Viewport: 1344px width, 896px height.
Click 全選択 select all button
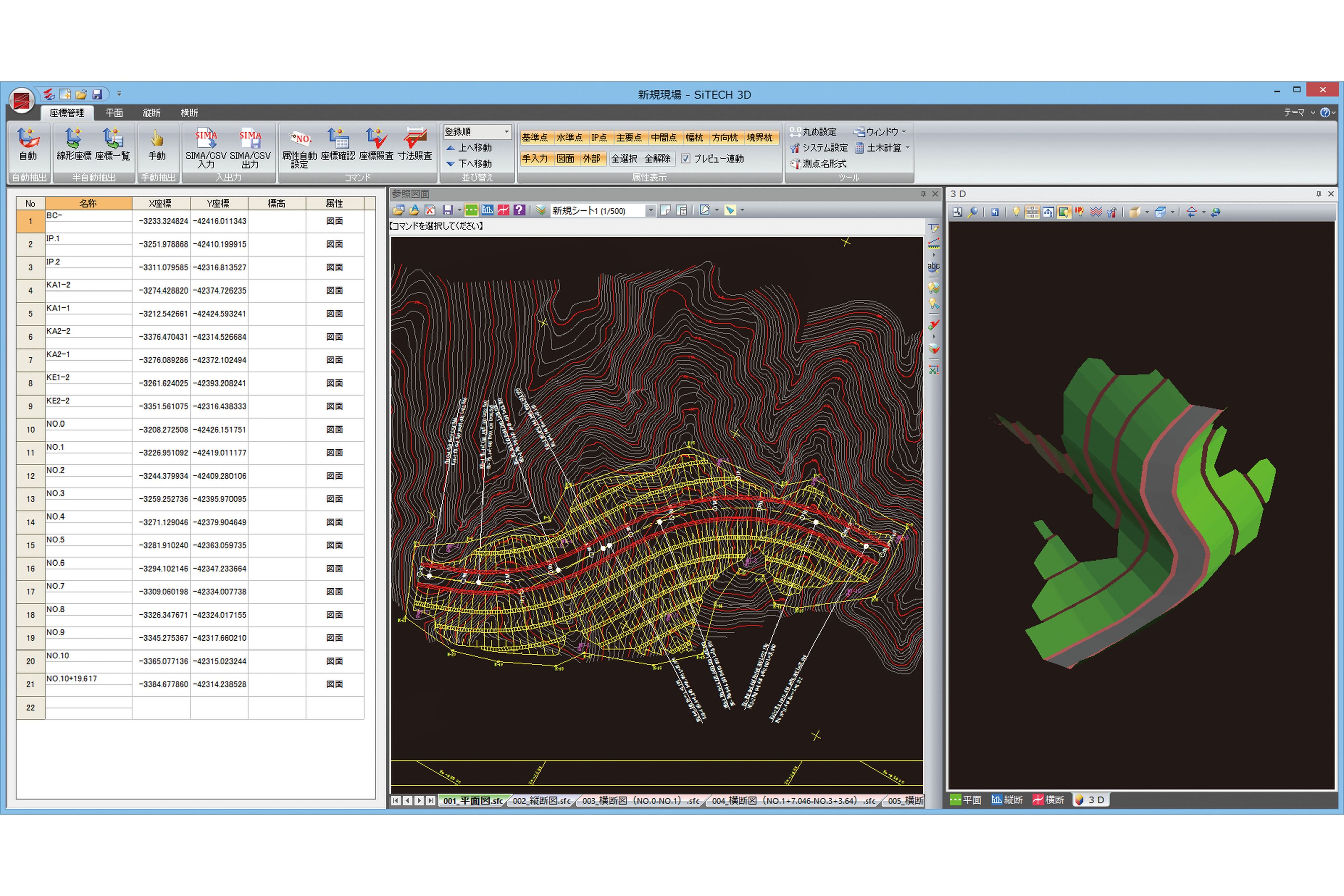coord(624,159)
